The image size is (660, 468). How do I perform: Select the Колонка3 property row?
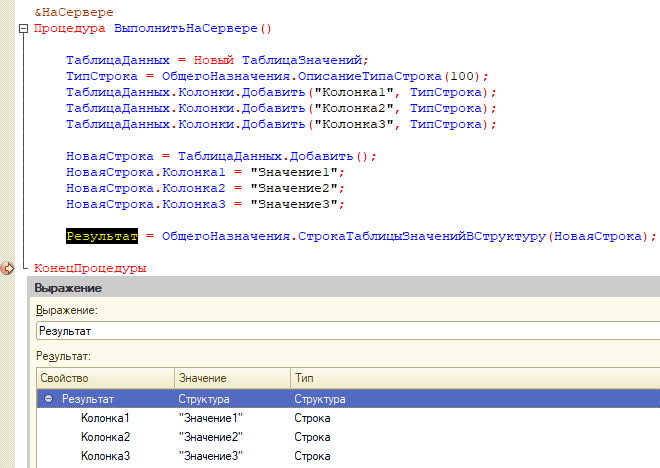pyautogui.click(x=105, y=457)
